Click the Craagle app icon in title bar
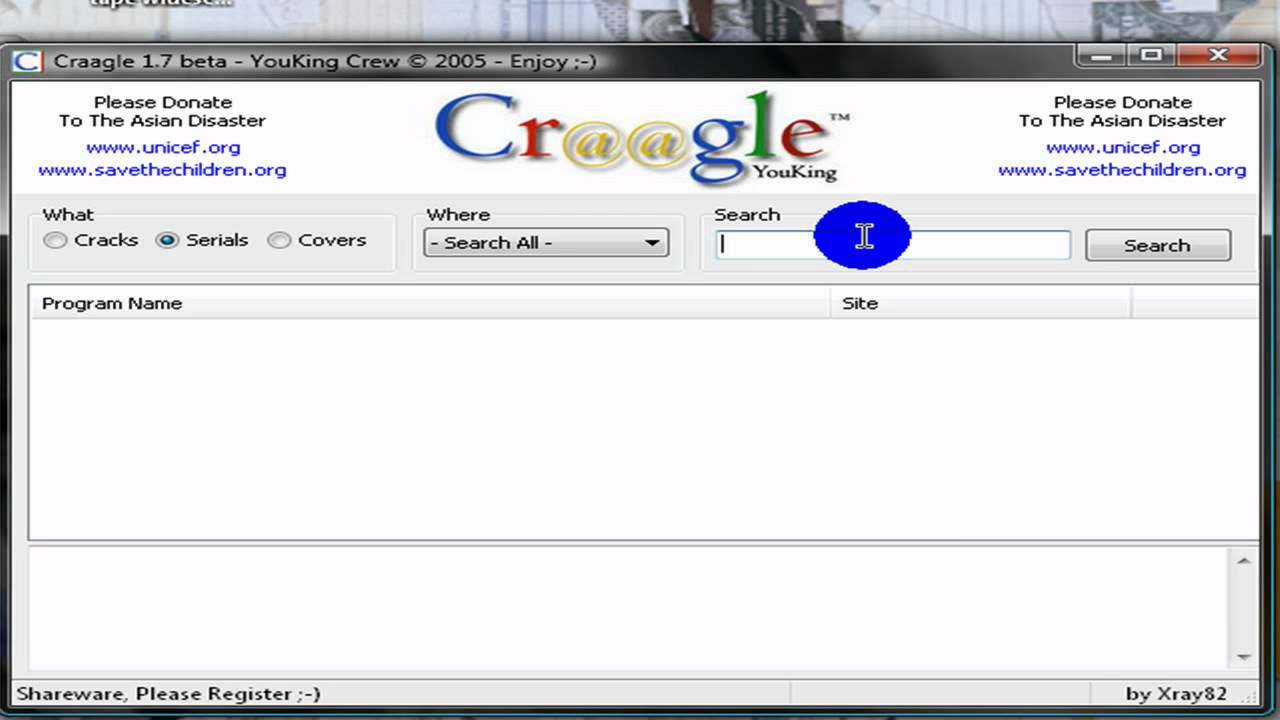 pos(27,61)
